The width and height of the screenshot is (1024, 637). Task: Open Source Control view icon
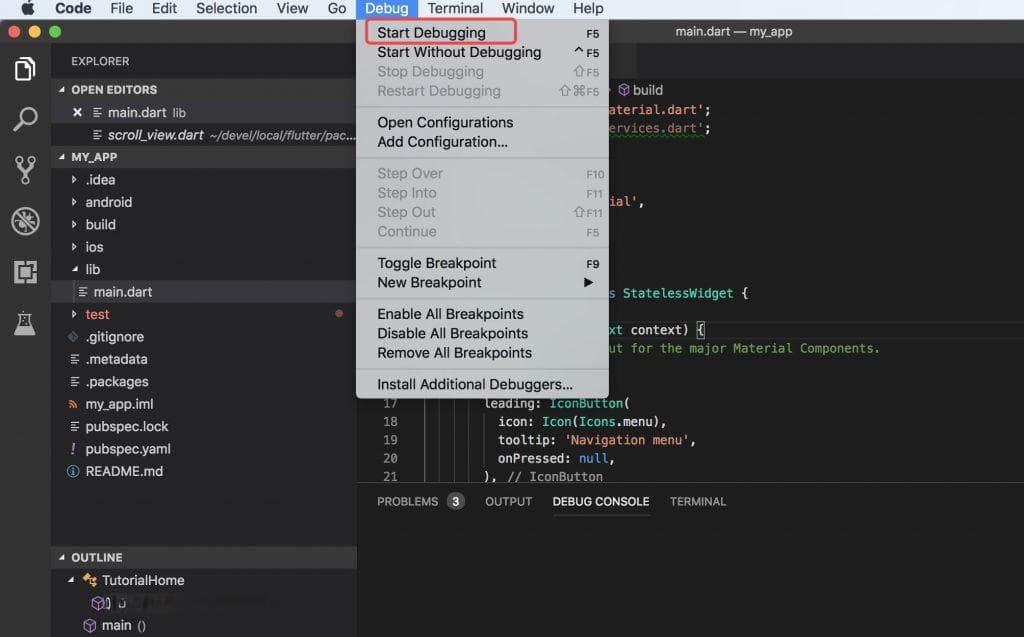25,170
